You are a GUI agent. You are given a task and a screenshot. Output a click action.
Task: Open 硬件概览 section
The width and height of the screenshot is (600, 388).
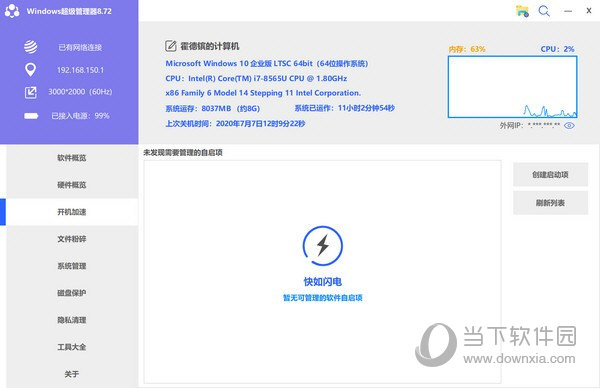(72, 185)
